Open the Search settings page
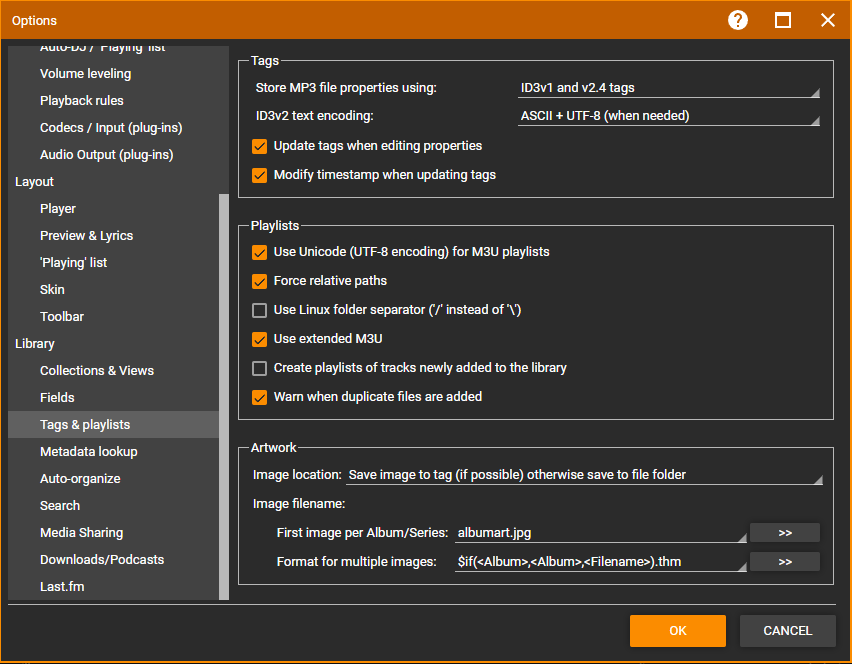Screen dimensions: 852x664 click(113, 506)
